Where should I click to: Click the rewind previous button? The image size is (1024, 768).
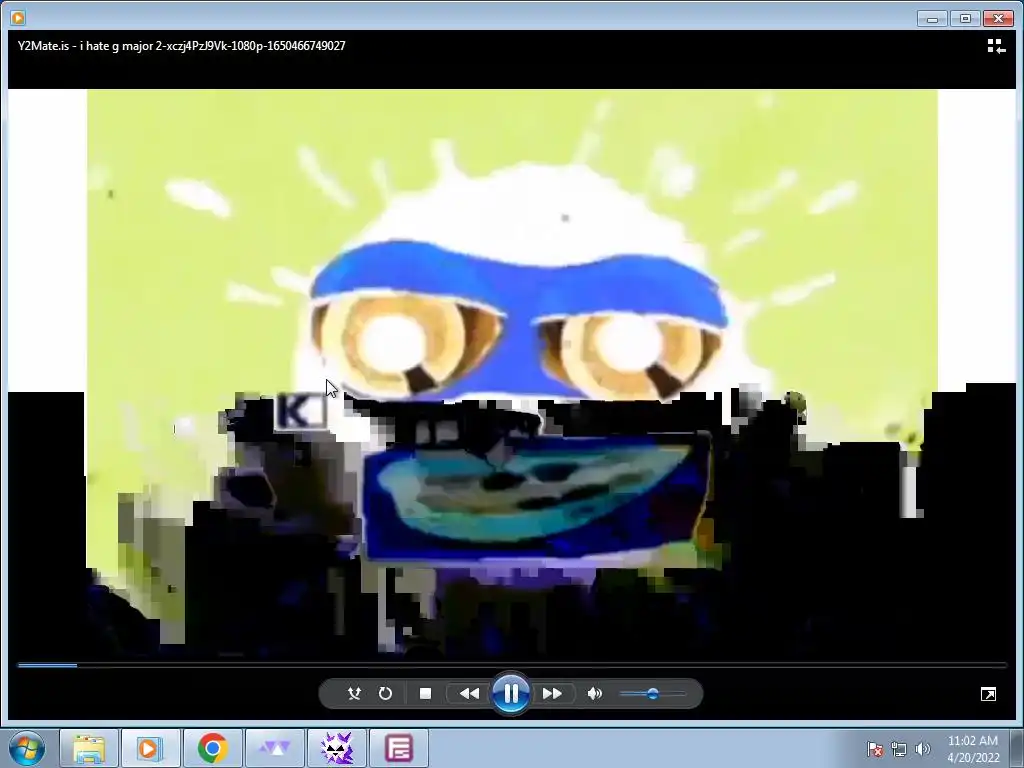click(468, 694)
